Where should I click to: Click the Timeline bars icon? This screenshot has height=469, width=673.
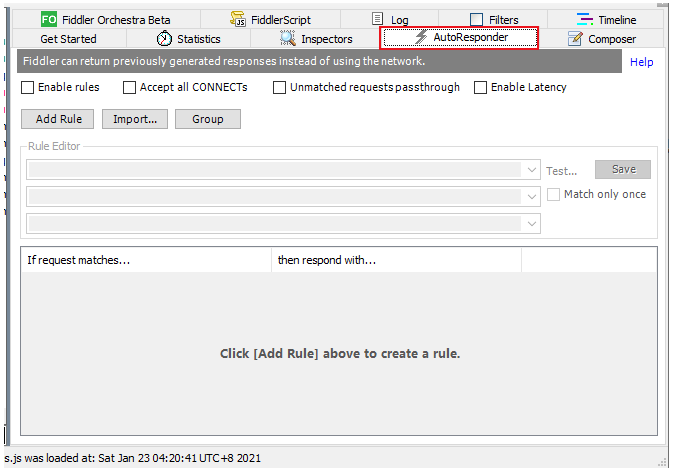pyautogui.click(x=584, y=19)
